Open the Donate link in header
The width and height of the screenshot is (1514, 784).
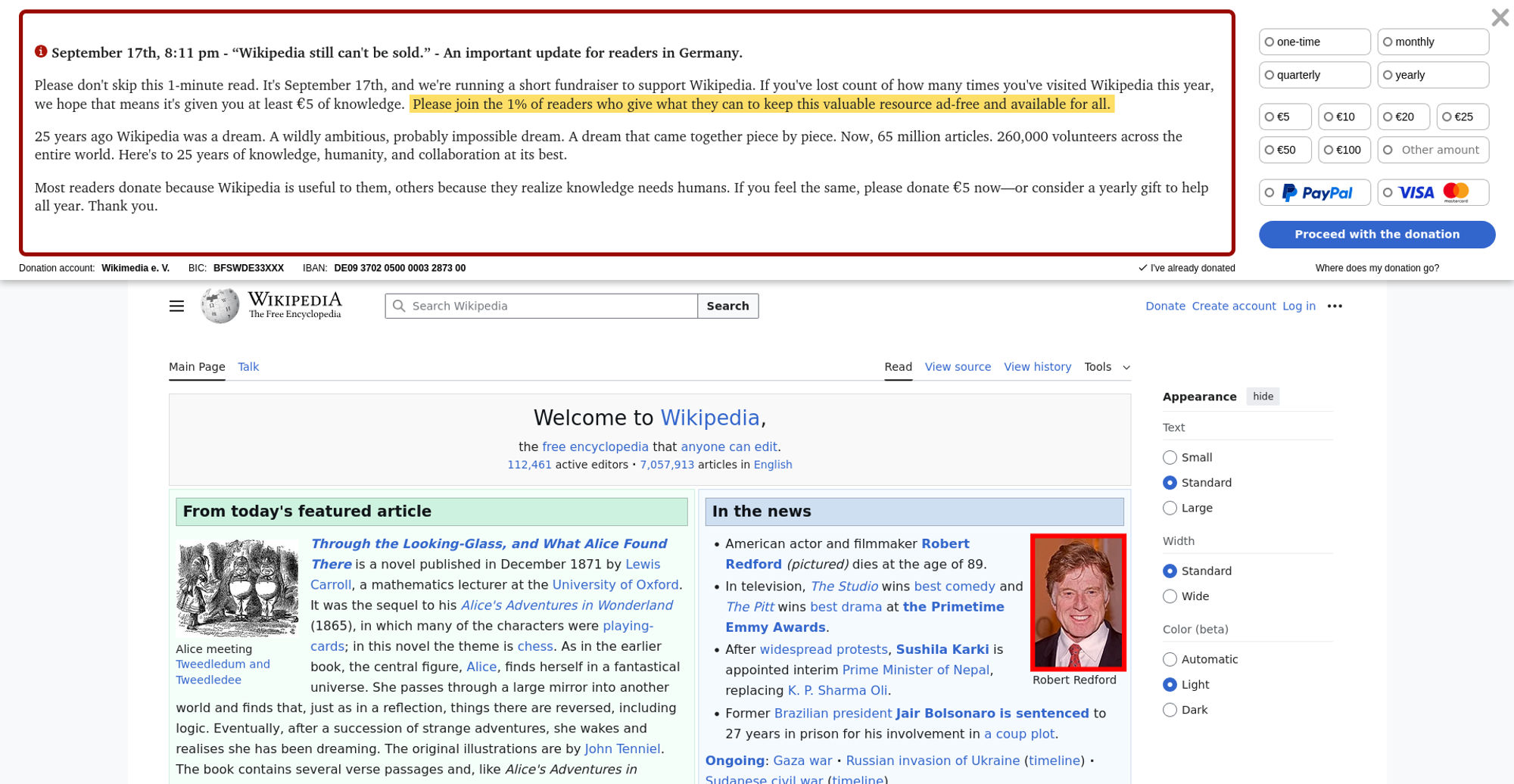[x=1165, y=306]
